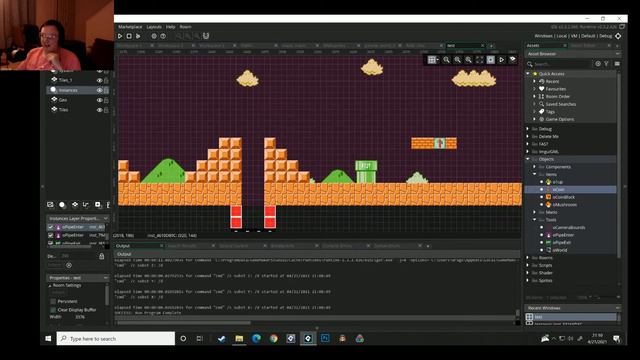Viewport: 640px width, 360px height.
Task: Open the target manager crosshair icon
Action: click(x=618, y=36)
